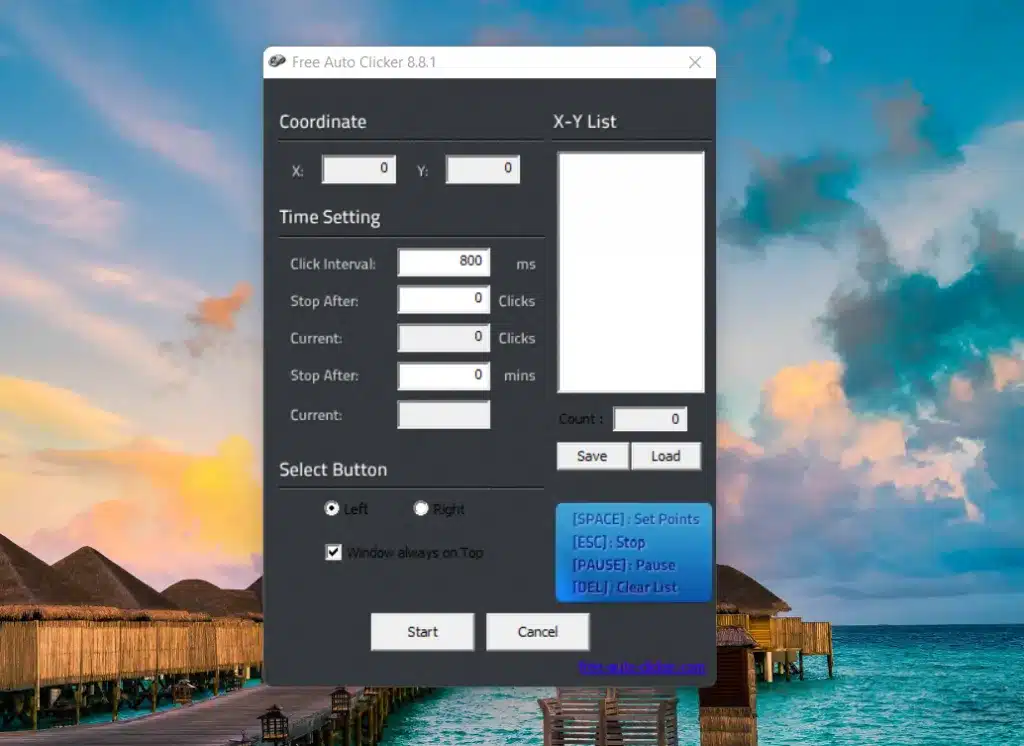Click the Count field showing 0
Image resolution: width=1024 pixels, height=746 pixels.
coord(650,419)
